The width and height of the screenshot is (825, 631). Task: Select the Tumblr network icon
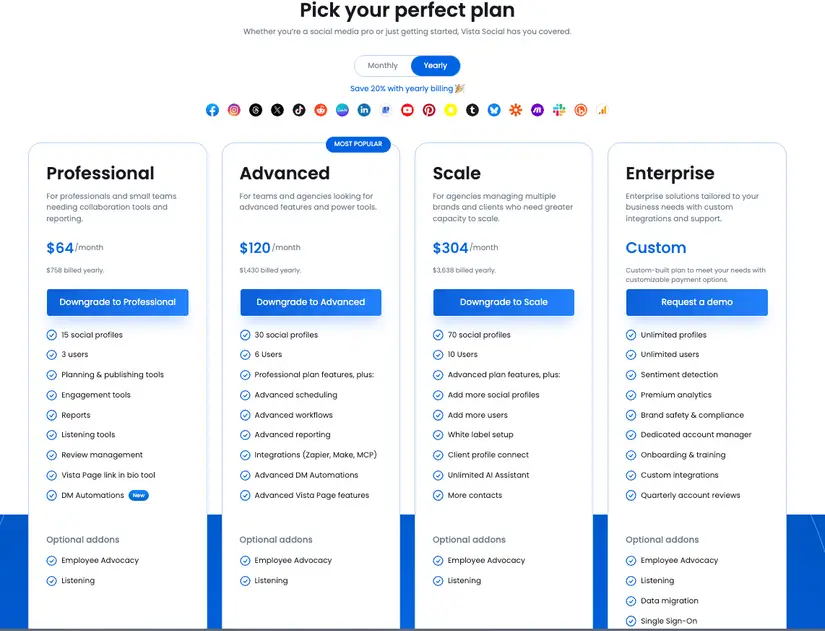470,110
